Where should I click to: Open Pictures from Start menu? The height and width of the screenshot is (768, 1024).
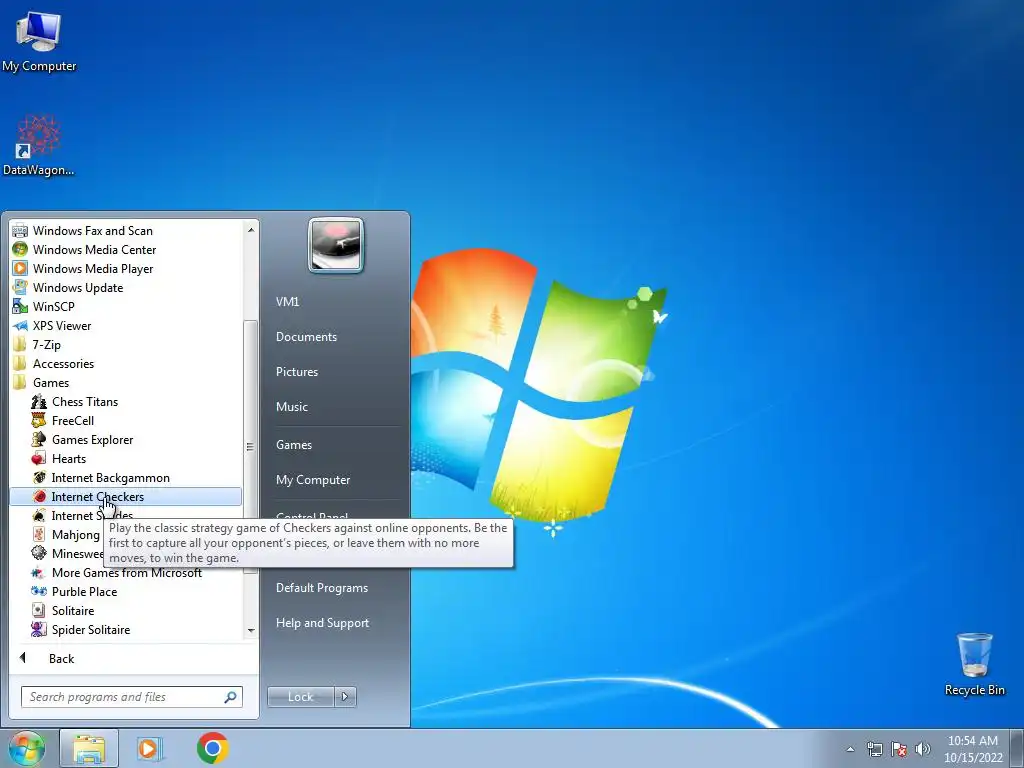click(x=297, y=372)
